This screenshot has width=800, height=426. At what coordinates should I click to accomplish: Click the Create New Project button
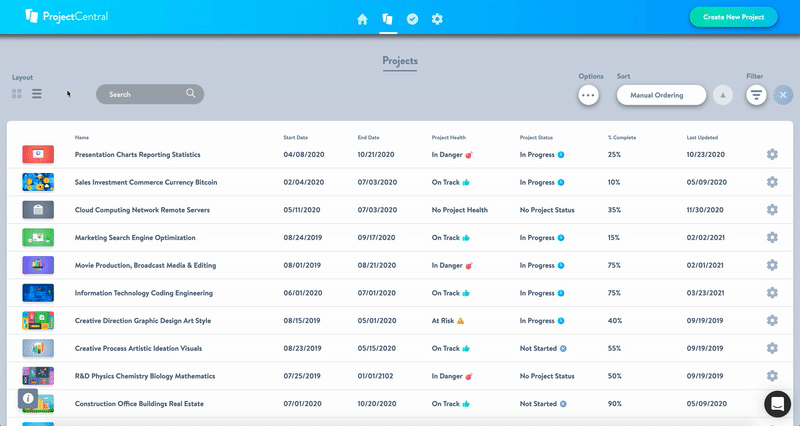(x=734, y=17)
